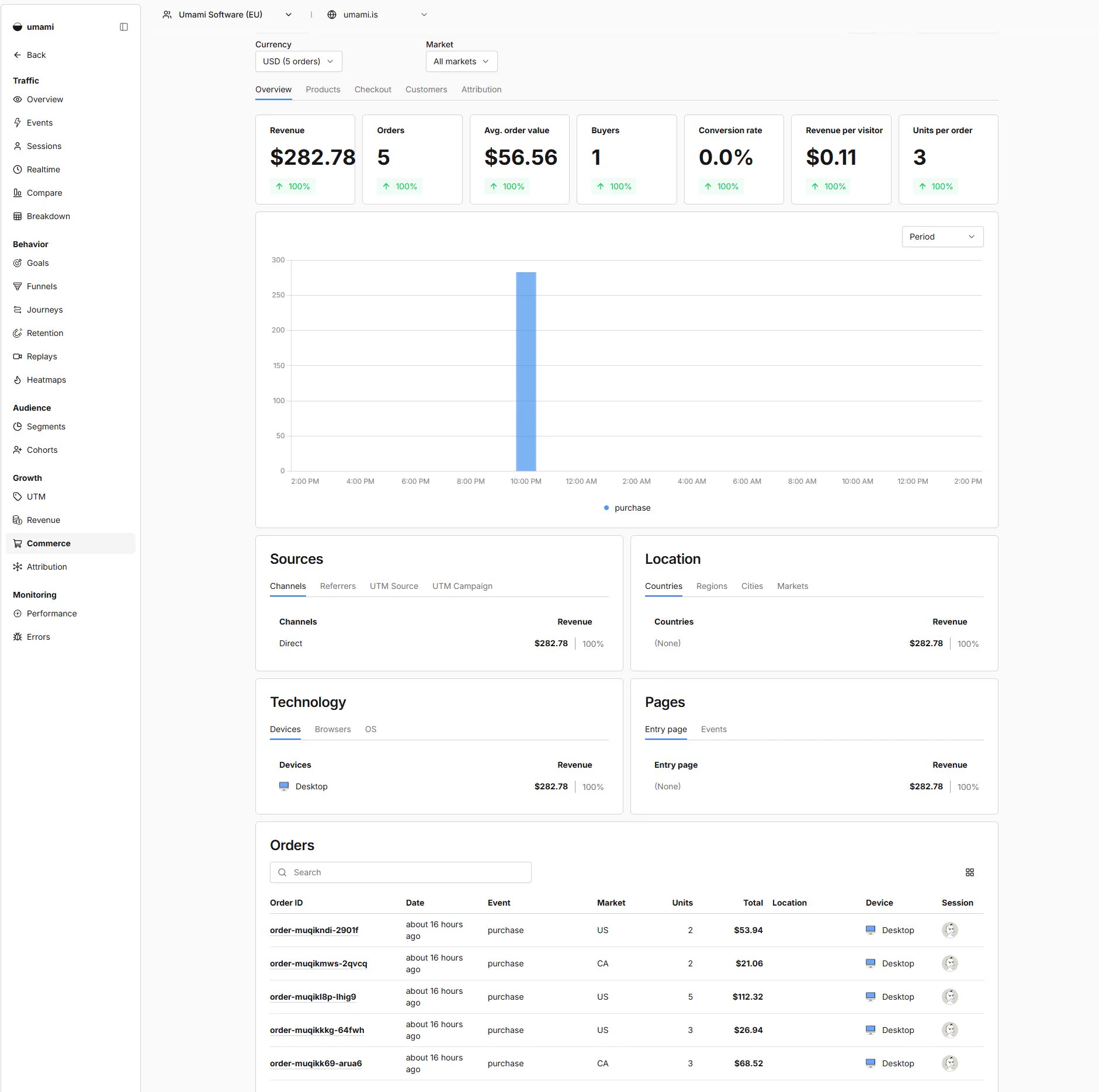This screenshot has height=1092, width=1099.
Task: Open order-muqikk69-arua6 order link
Action: (316, 1063)
